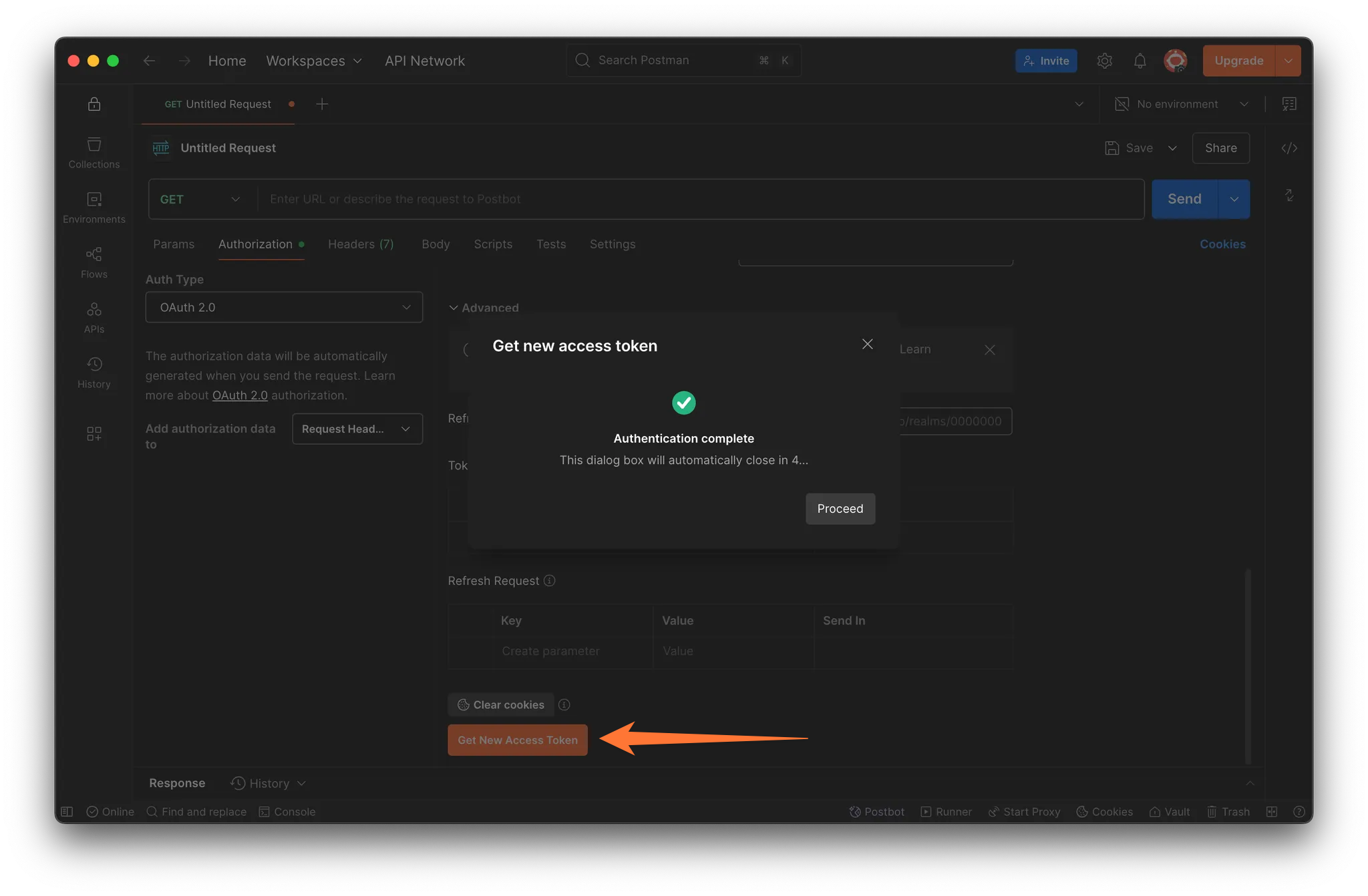Click the Proceed button

840,509
